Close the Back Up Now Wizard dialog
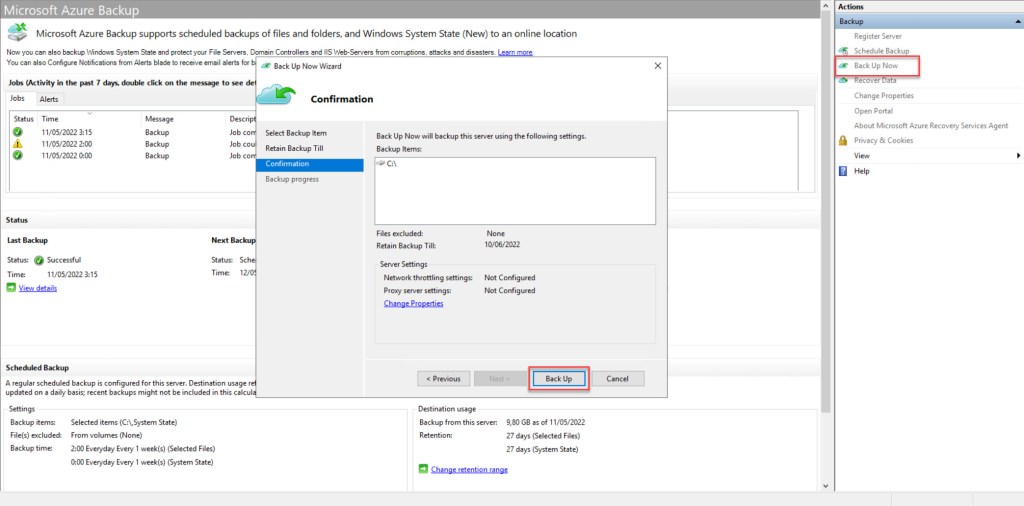Image resolution: width=1024 pixels, height=506 pixels. [657, 66]
